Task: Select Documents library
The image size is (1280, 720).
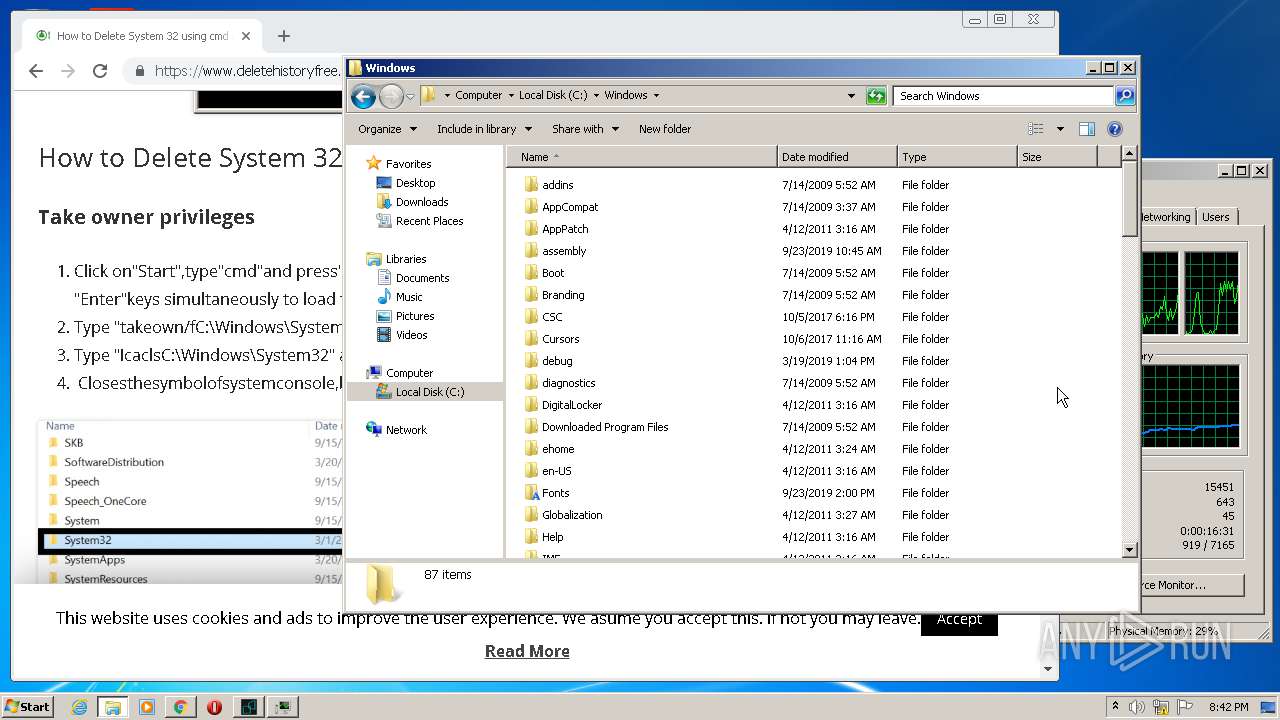Action: click(x=422, y=278)
